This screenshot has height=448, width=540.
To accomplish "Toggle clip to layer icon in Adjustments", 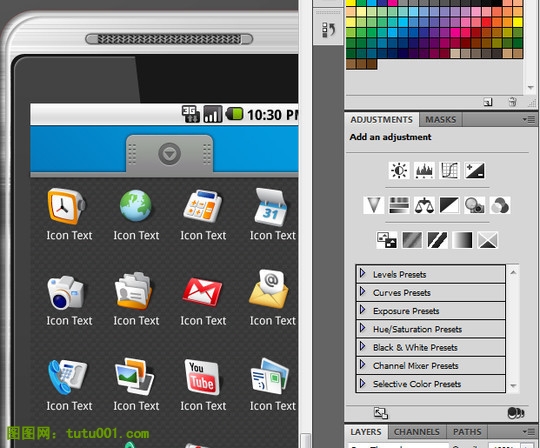I will pos(516,413).
